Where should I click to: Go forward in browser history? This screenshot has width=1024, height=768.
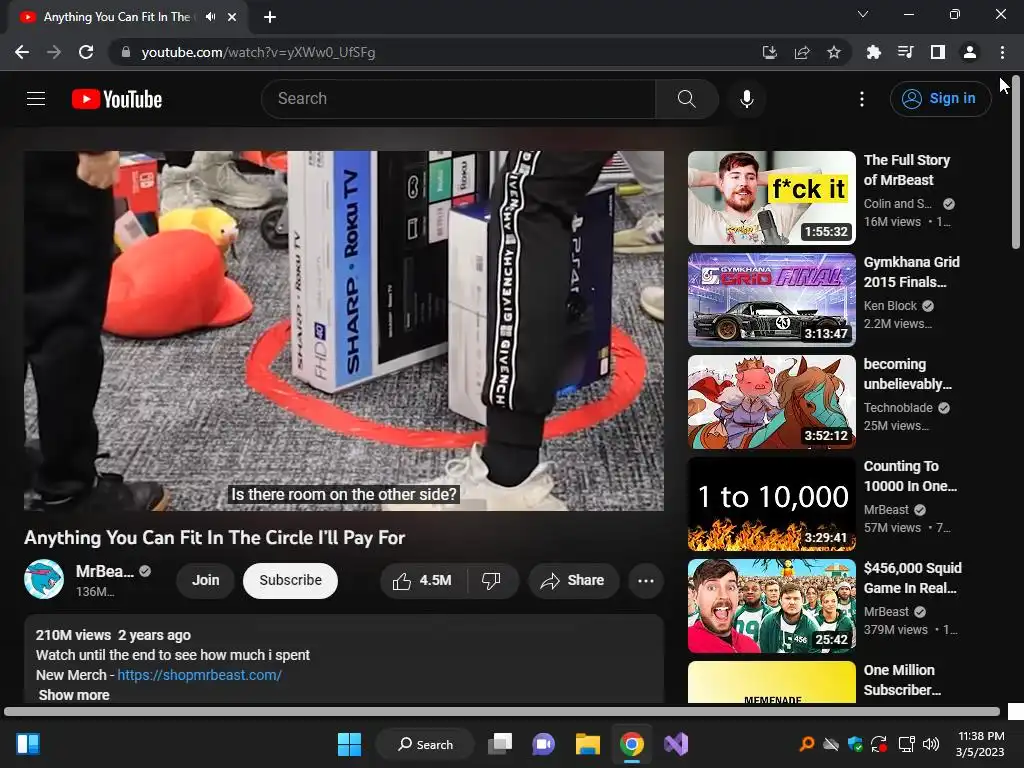[x=54, y=52]
